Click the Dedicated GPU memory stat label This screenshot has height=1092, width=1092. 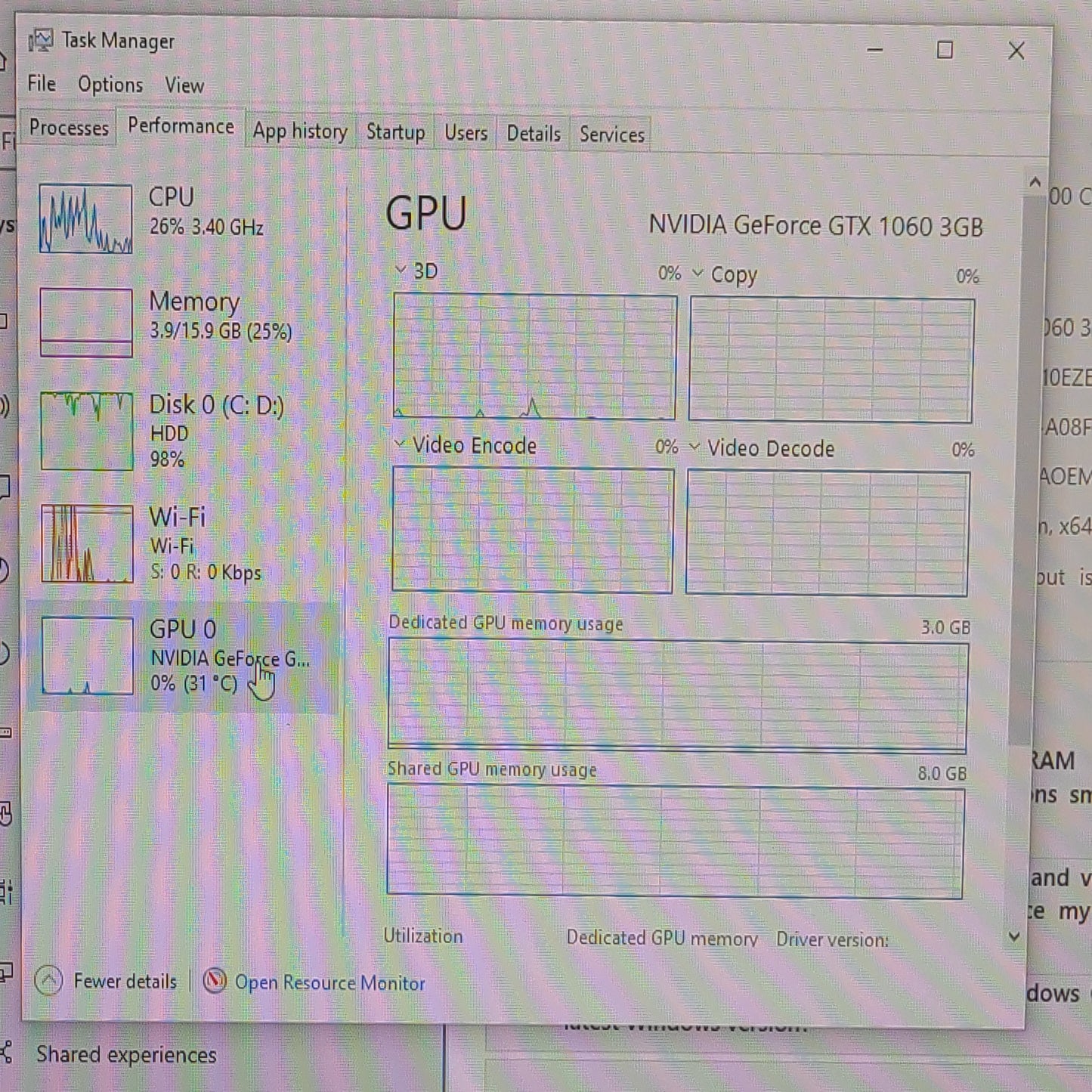pyautogui.click(x=662, y=939)
